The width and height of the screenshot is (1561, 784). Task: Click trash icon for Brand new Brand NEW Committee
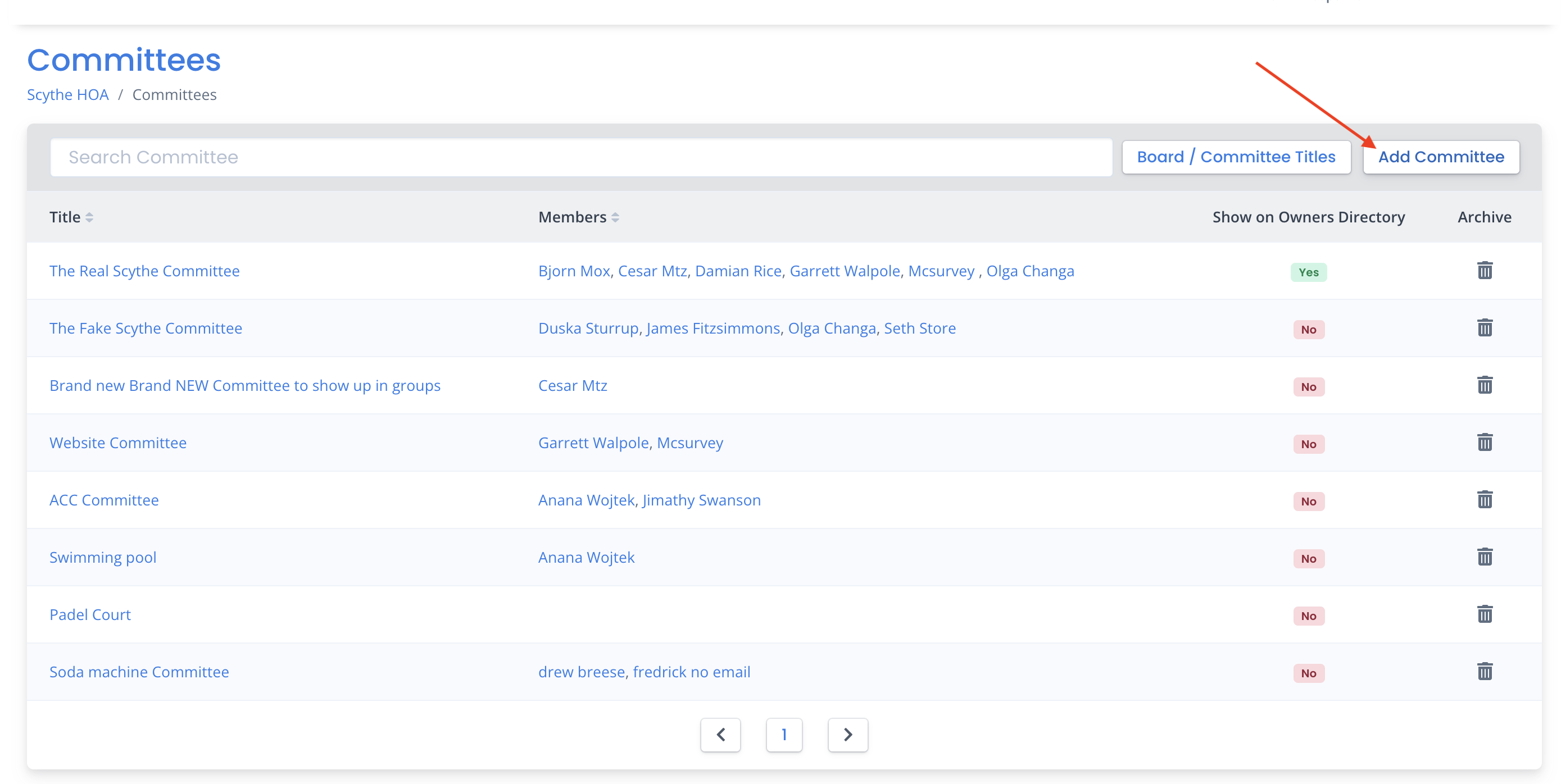click(1484, 385)
